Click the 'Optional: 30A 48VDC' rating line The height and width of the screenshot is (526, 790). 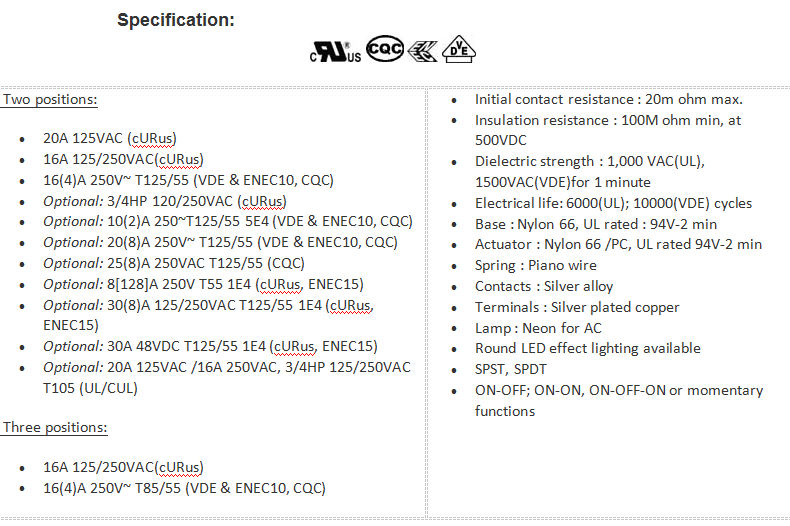(x=210, y=346)
